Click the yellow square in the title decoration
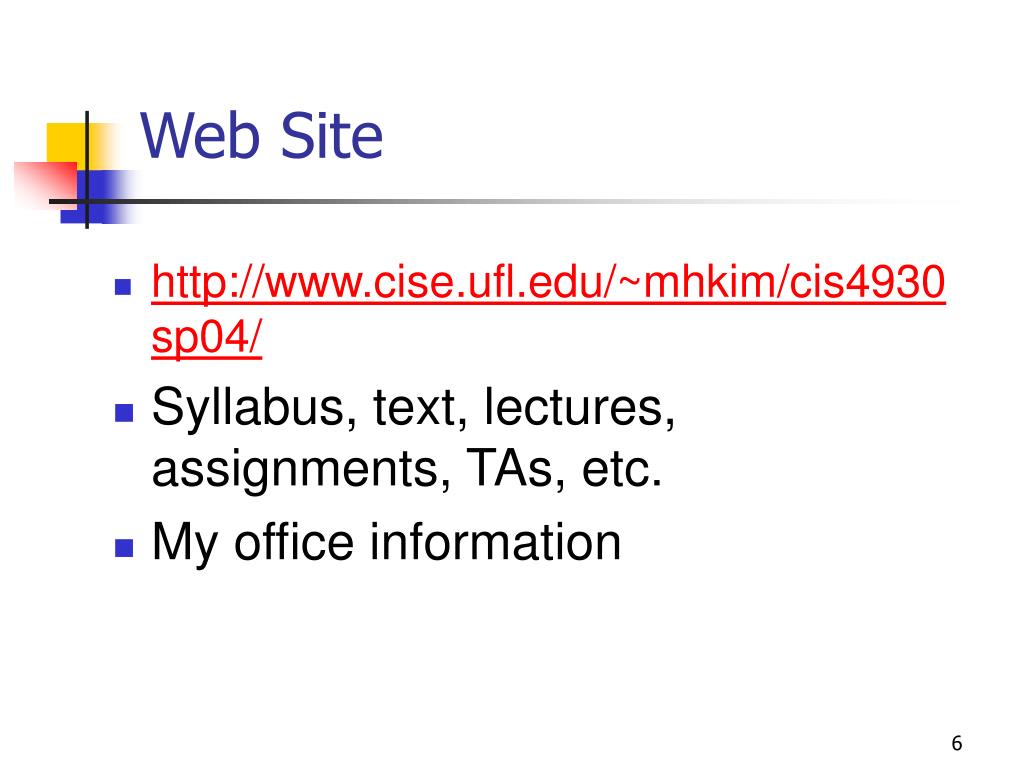 pos(69,145)
